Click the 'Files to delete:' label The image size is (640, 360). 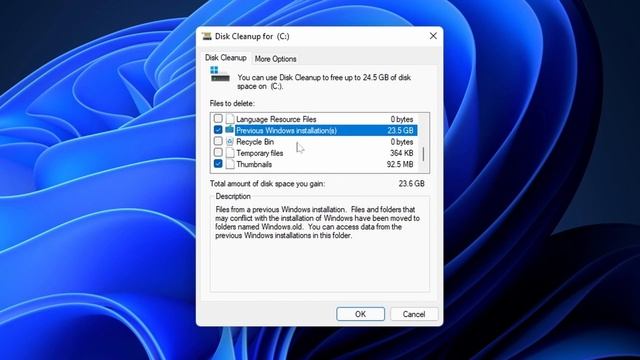coord(232,103)
